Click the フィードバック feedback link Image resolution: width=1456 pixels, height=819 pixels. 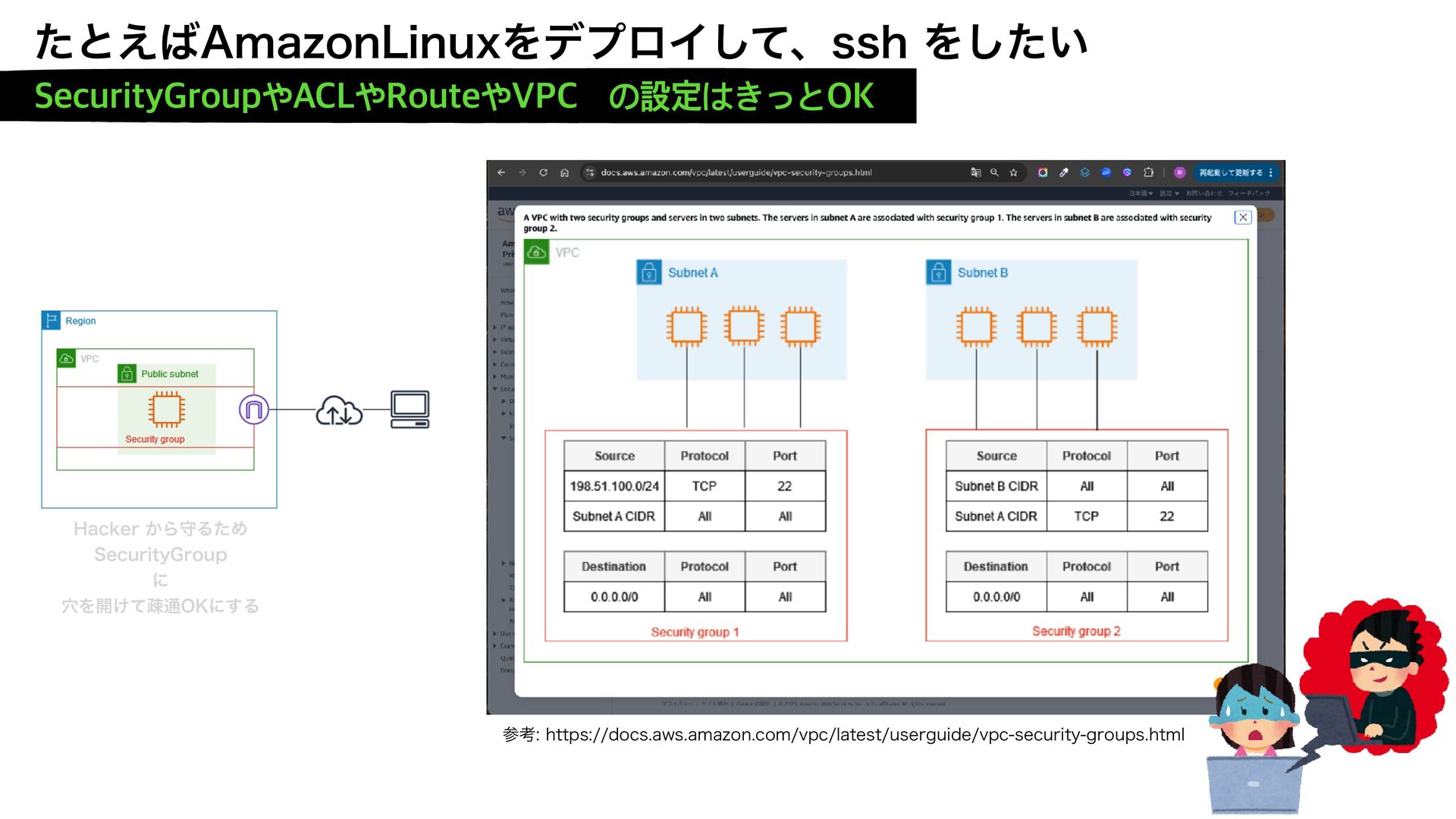pos(1248,193)
